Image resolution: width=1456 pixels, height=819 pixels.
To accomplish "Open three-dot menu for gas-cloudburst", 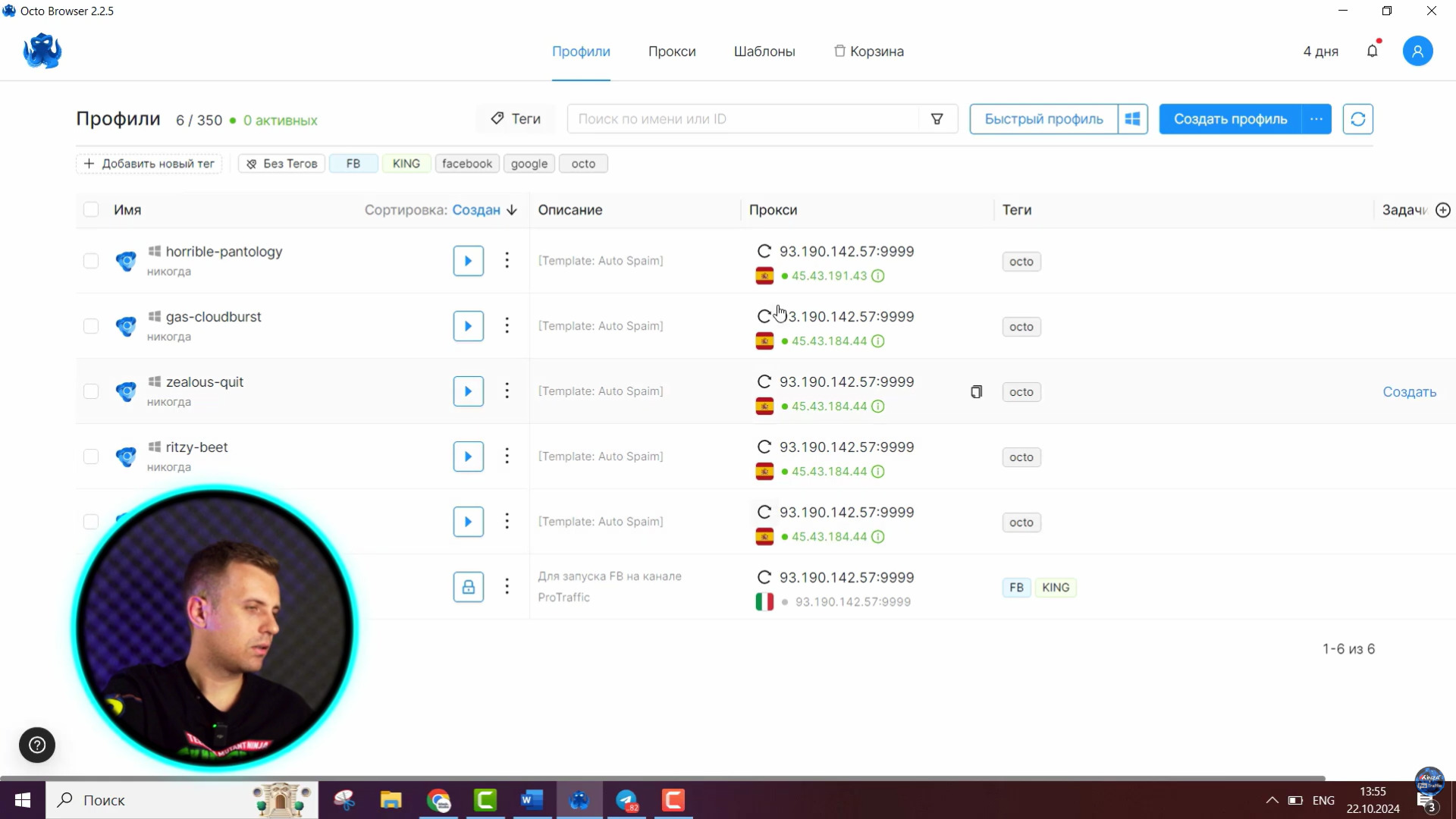I will pyautogui.click(x=507, y=326).
